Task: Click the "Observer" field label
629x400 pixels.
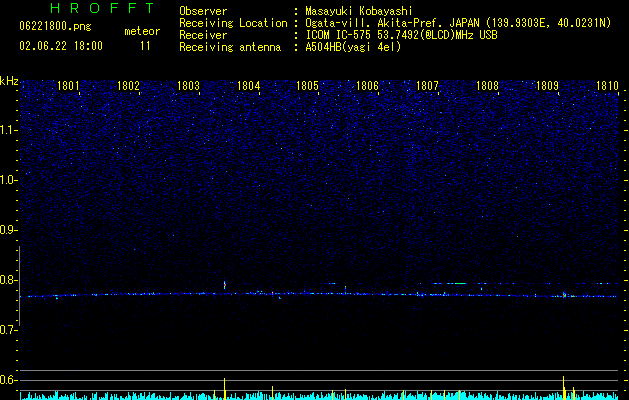Action: pos(203,11)
